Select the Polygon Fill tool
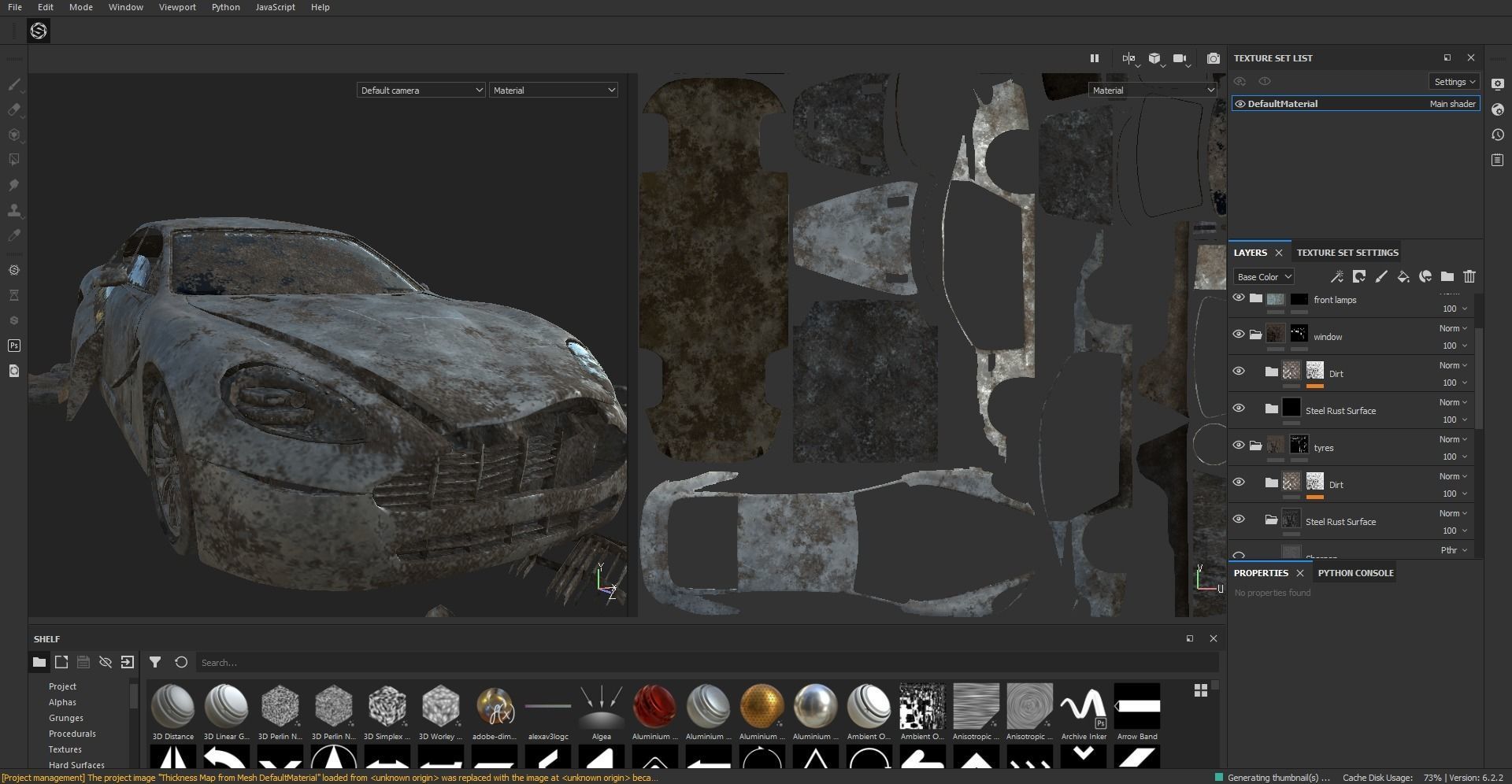The width and height of the screenshot is (1512, 784). (x=14, y=160)
